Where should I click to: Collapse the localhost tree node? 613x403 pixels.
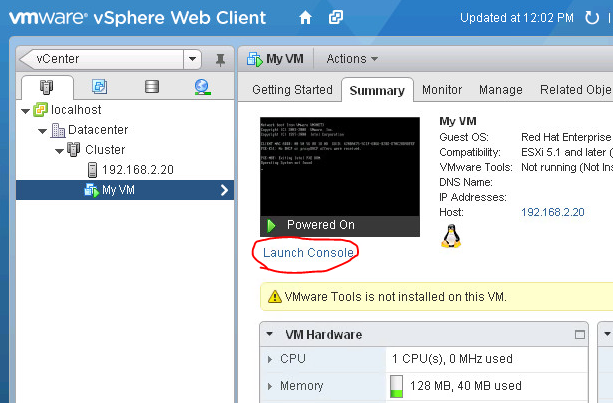click(25, 111)
